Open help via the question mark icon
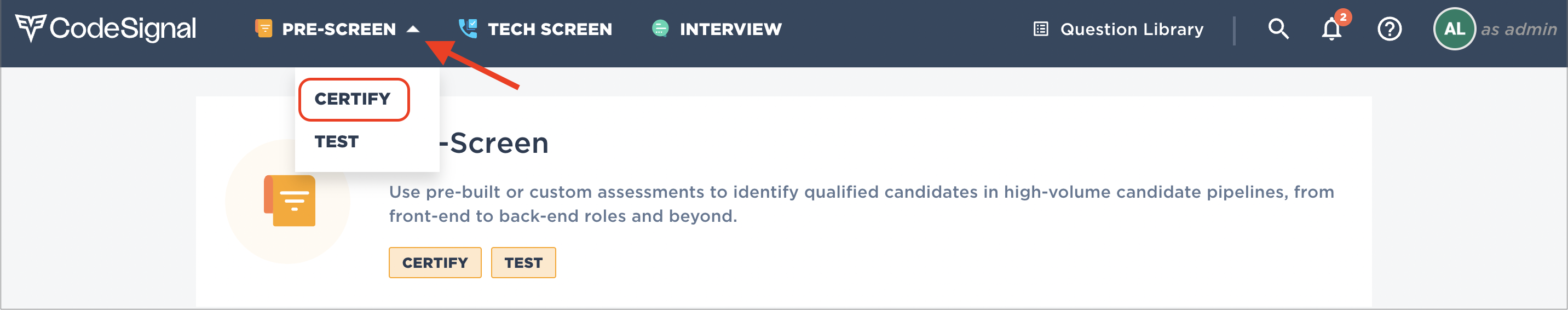This screenshot has height=310, width=1568. click(x=1389, y=28)
